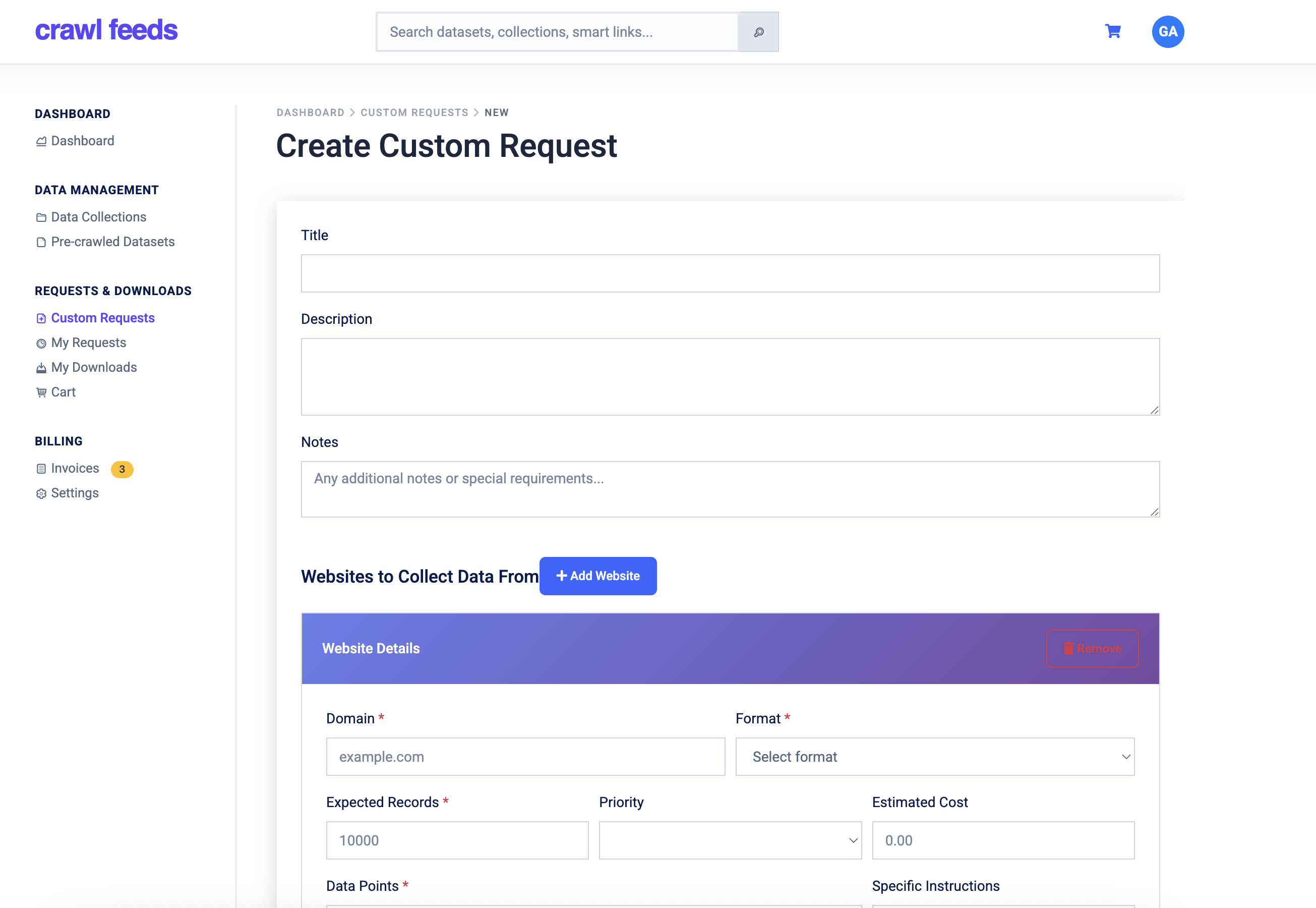Click the Invoices document icon
The height and width of the screenshot is (908, 1316).
[x=41, y=468]
